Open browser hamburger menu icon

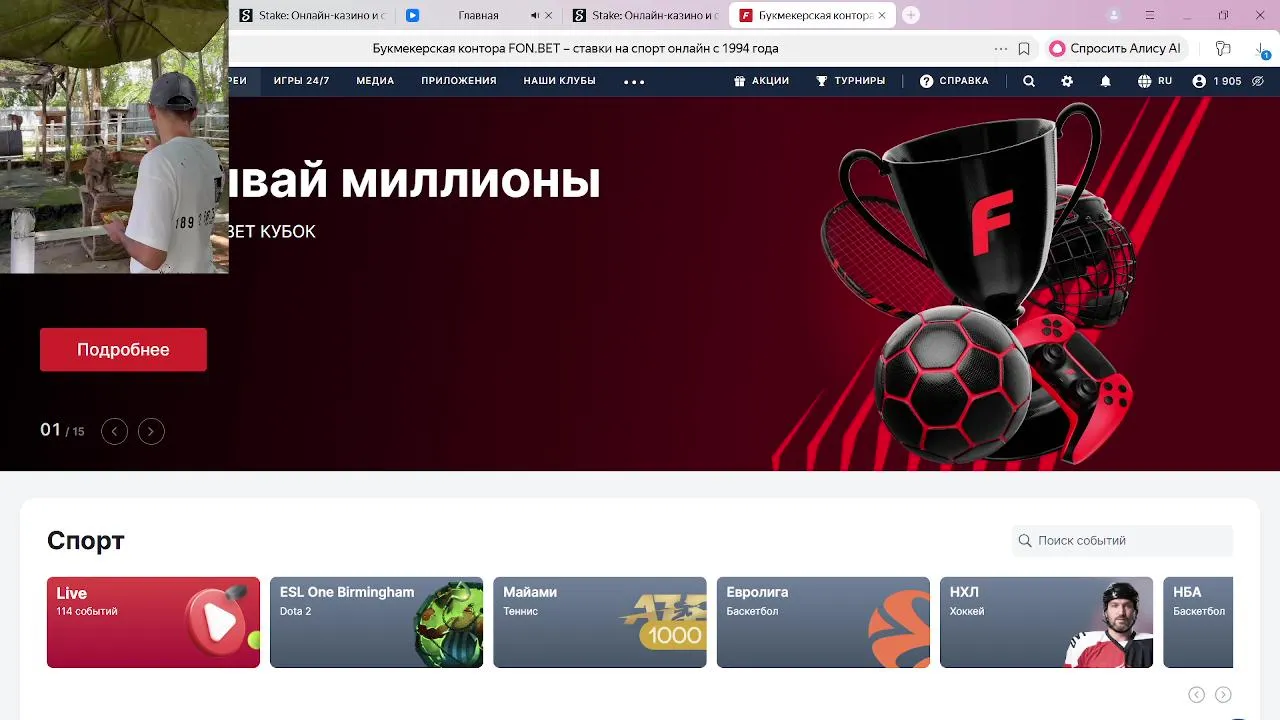click(x=1150, y=15)
